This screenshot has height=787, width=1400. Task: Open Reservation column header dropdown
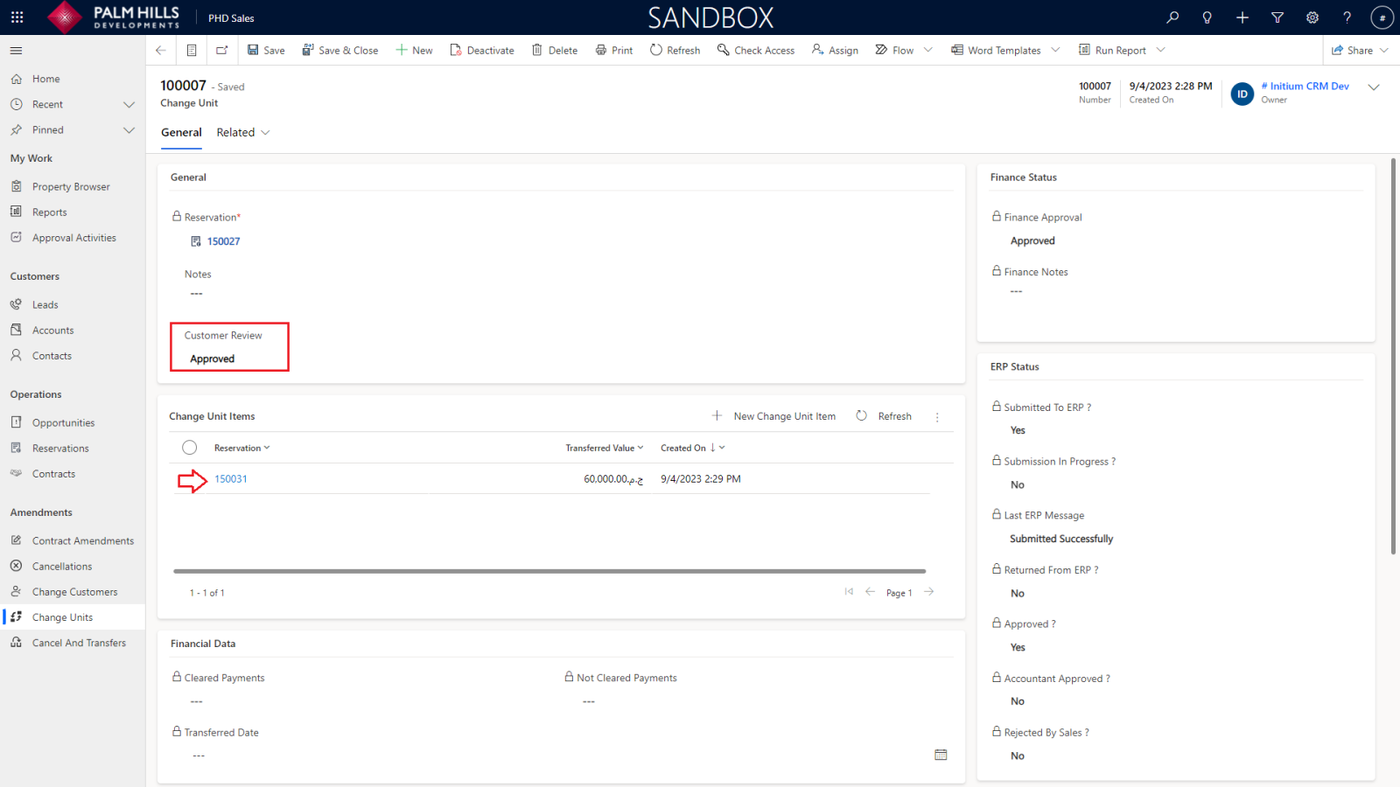(242, 448)
